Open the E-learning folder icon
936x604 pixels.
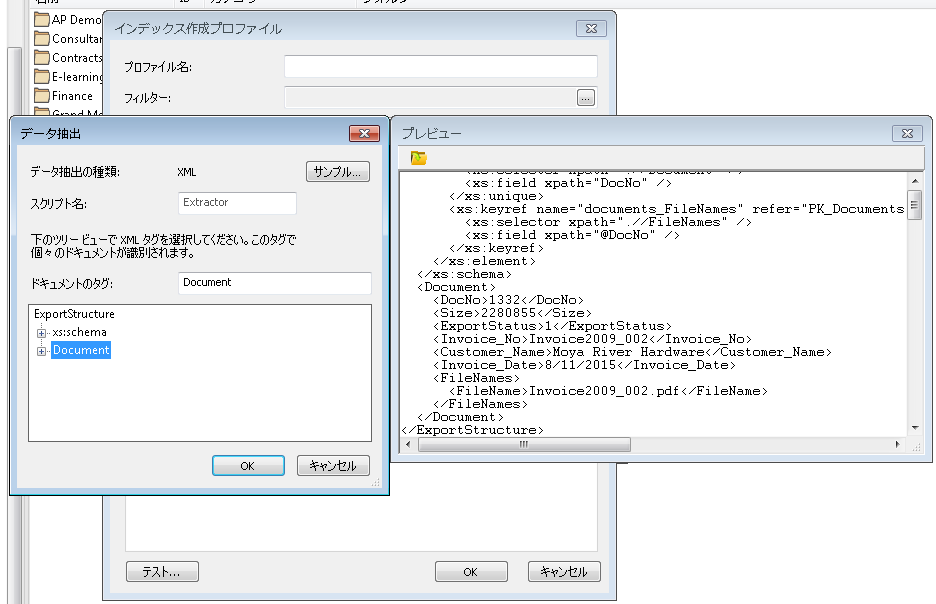click(42, 77)
